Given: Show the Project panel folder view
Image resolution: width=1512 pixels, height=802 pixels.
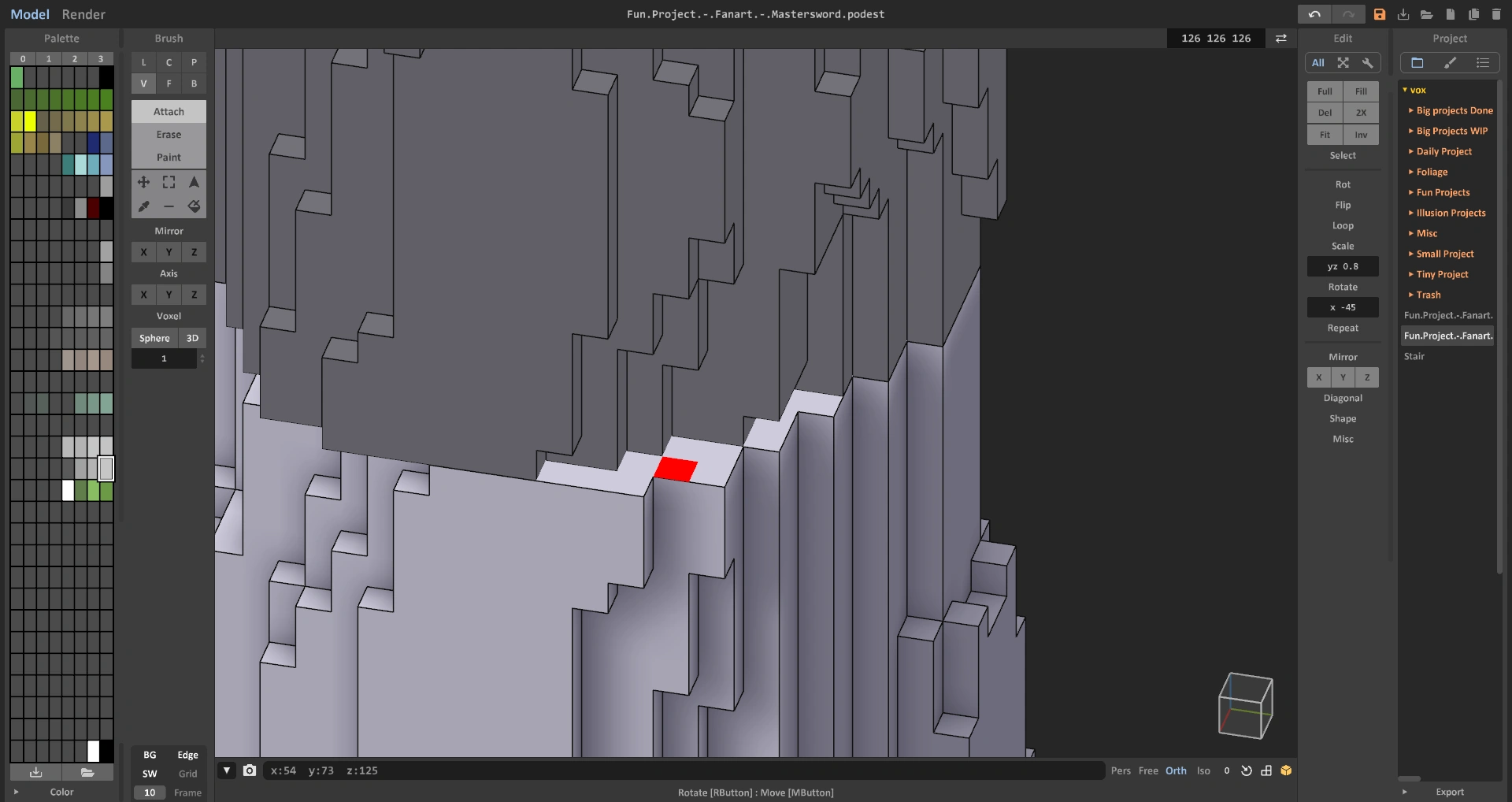Looking at the screenshot, I should point(1417,63).
